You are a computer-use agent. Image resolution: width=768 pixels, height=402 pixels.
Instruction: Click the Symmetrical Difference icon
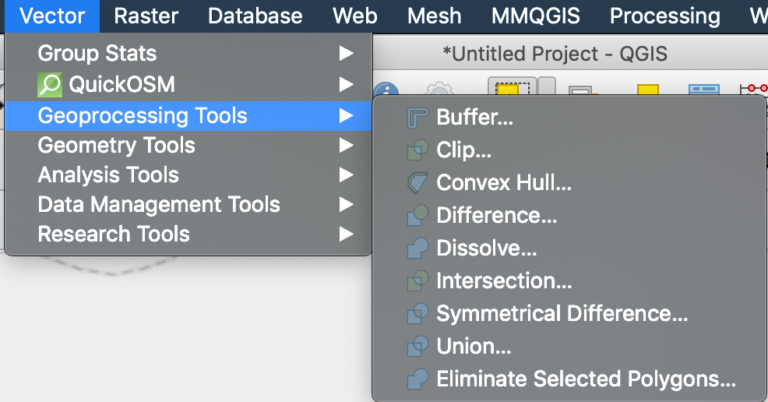418,314
